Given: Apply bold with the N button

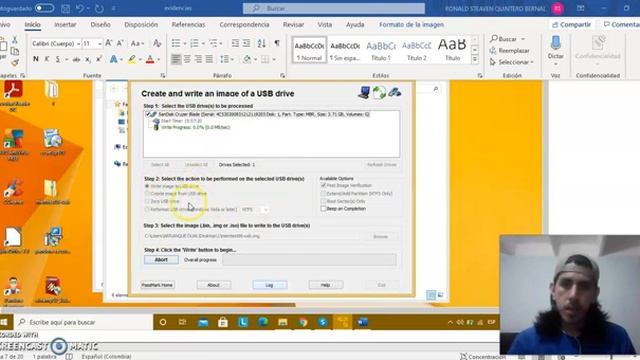Looking at the screenshot, I should [36, 60].
